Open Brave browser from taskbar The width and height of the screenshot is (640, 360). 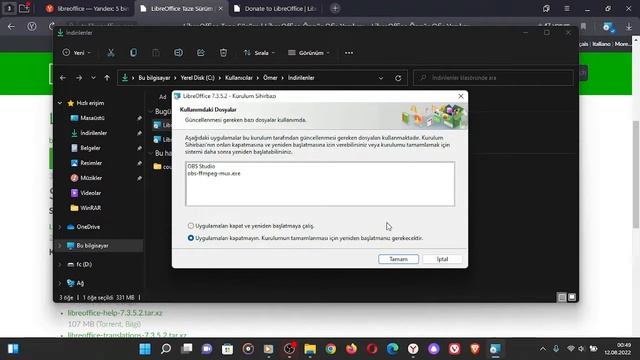(x=475, y=349)
